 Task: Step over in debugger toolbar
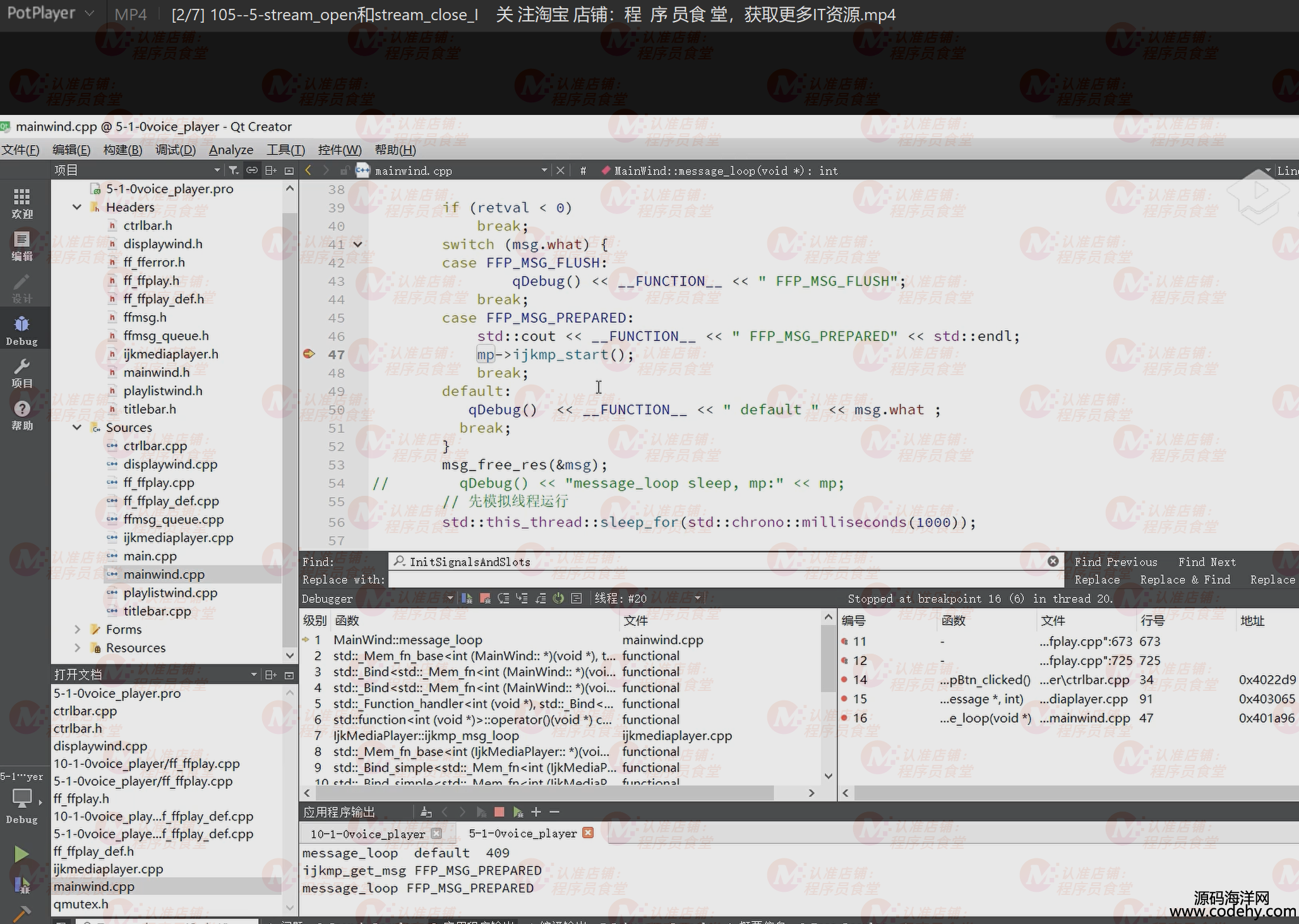503,598
